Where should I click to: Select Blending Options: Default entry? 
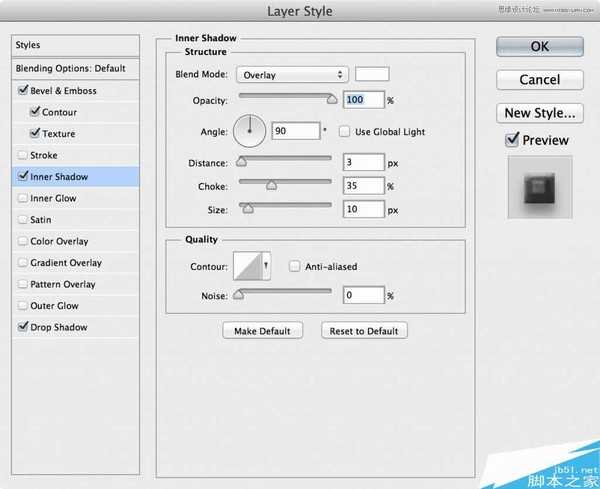pos(69,68)
